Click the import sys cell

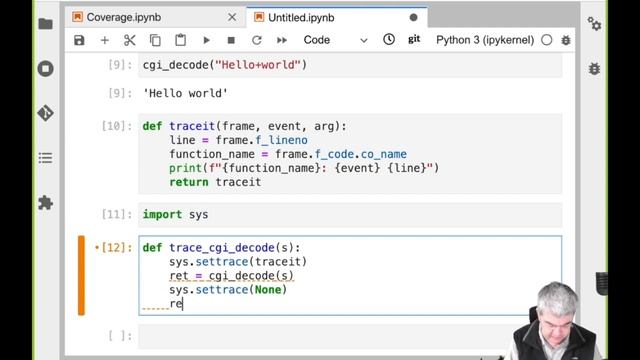point(350,215)
